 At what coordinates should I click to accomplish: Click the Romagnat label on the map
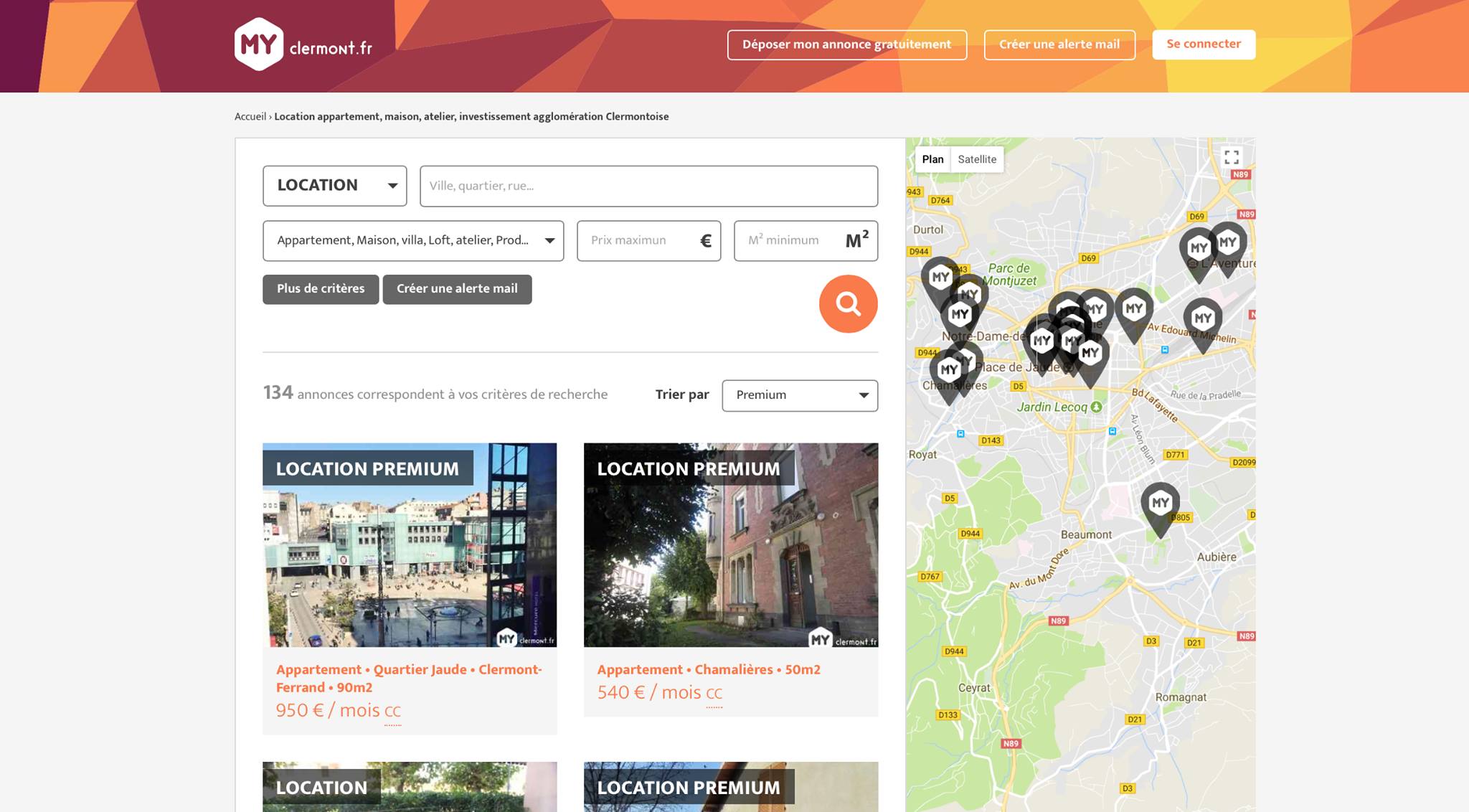[1181, 697]
